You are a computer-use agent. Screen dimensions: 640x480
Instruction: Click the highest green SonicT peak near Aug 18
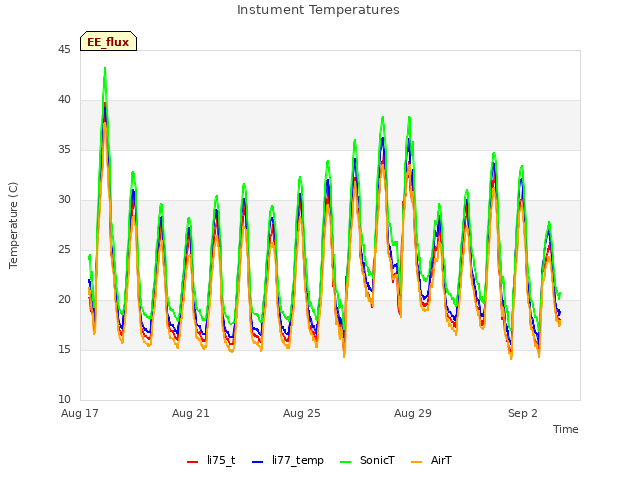pyautogui.click(x=105, y=69)
